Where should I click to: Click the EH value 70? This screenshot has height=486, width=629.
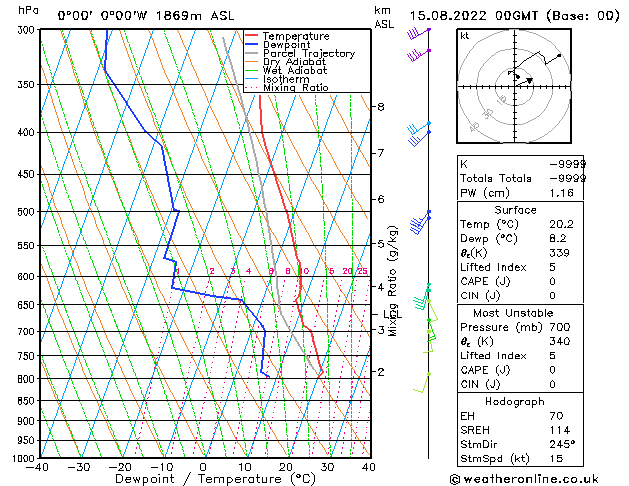[x=556, y=416]
